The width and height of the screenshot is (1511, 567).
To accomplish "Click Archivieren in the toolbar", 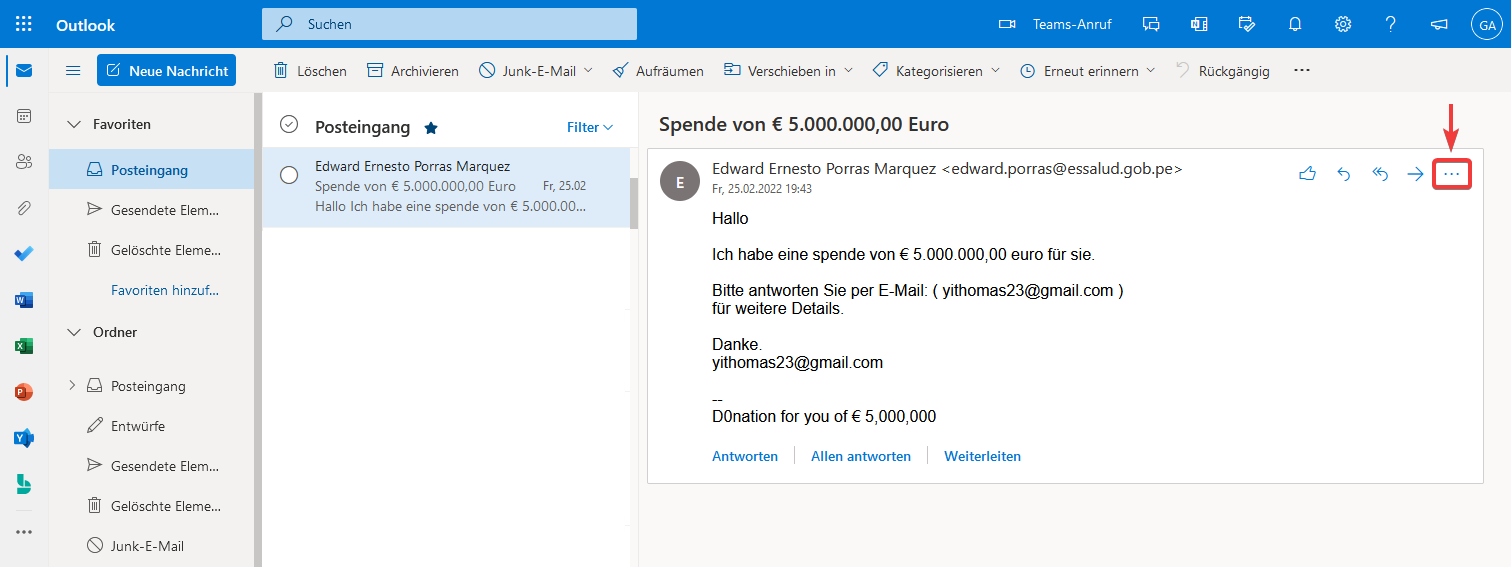I will tap(412, 71).
